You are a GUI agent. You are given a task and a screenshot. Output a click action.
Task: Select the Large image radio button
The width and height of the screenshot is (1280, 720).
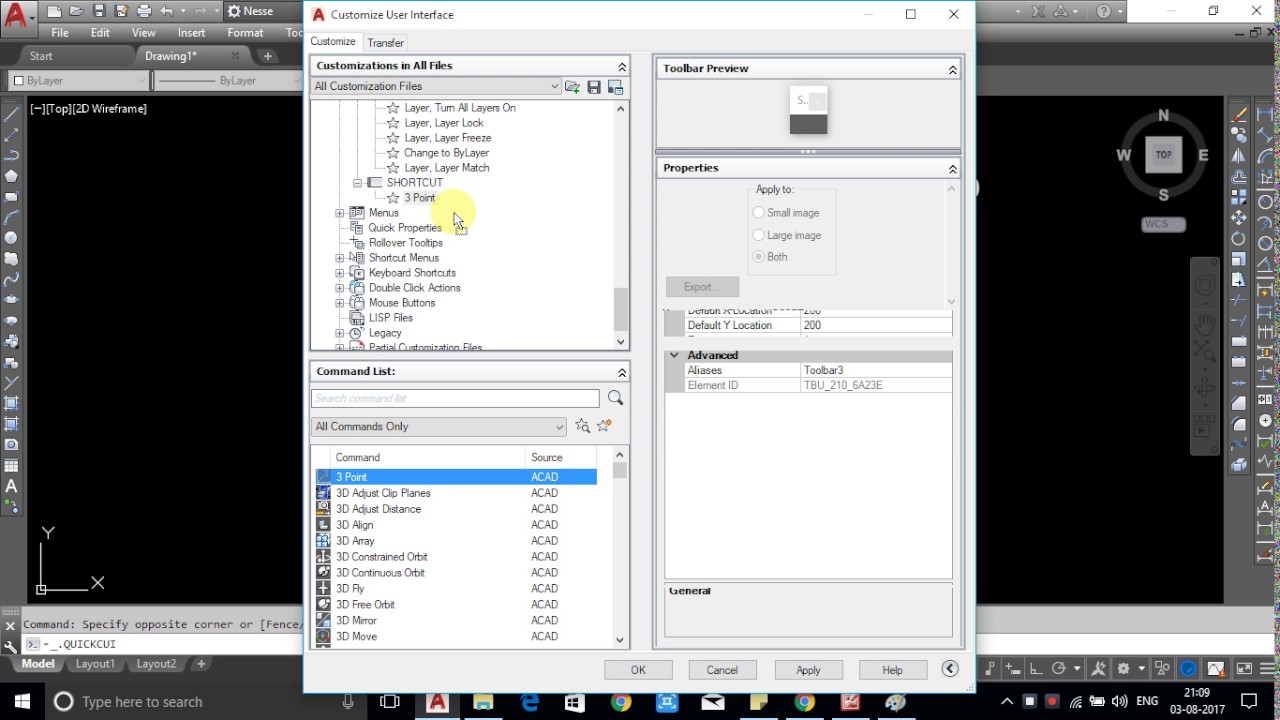coord(759,235)
